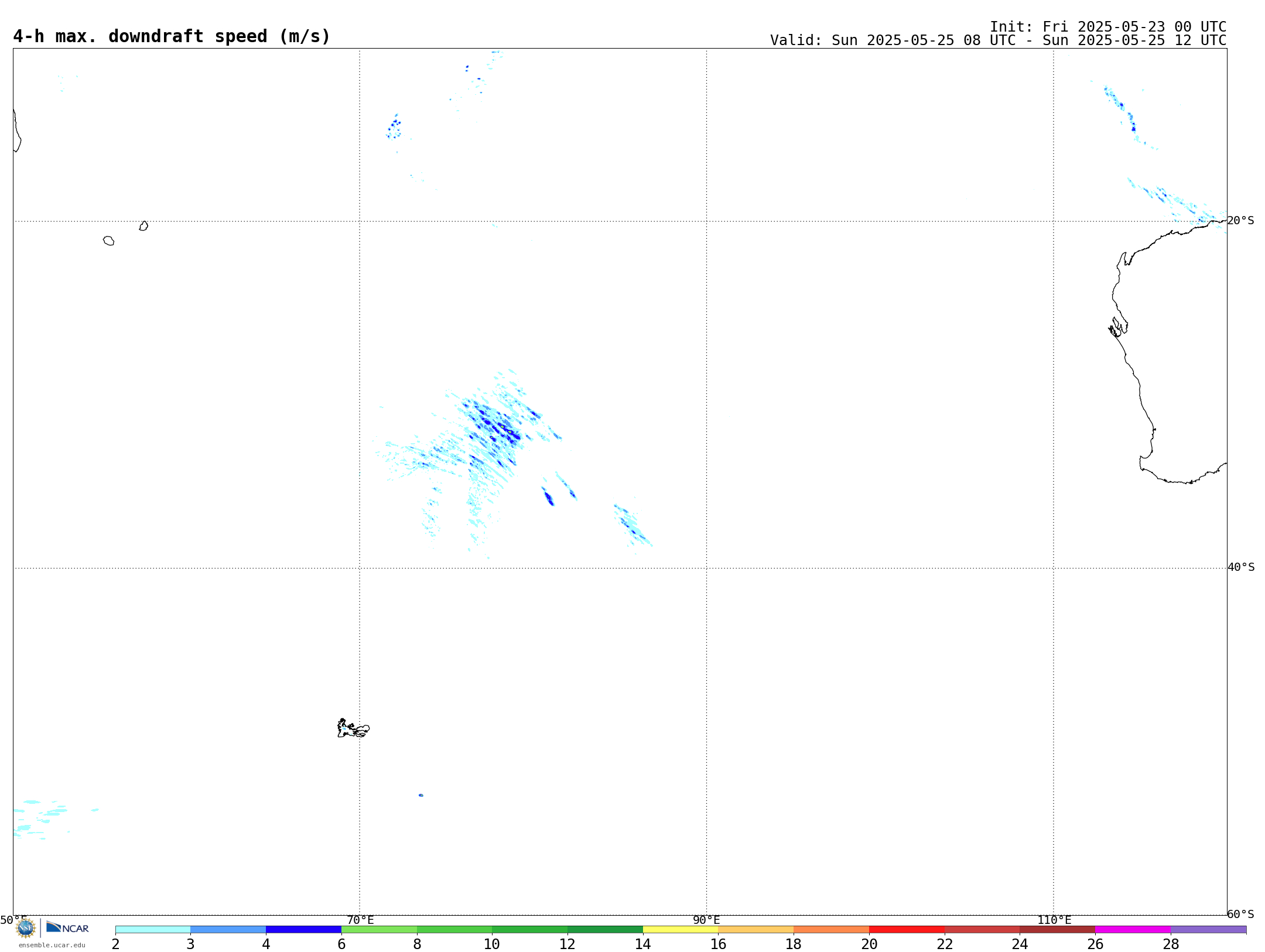Click the 70°E longitude label
This screenshot has height=952, width=1265.
pos(360,920)
